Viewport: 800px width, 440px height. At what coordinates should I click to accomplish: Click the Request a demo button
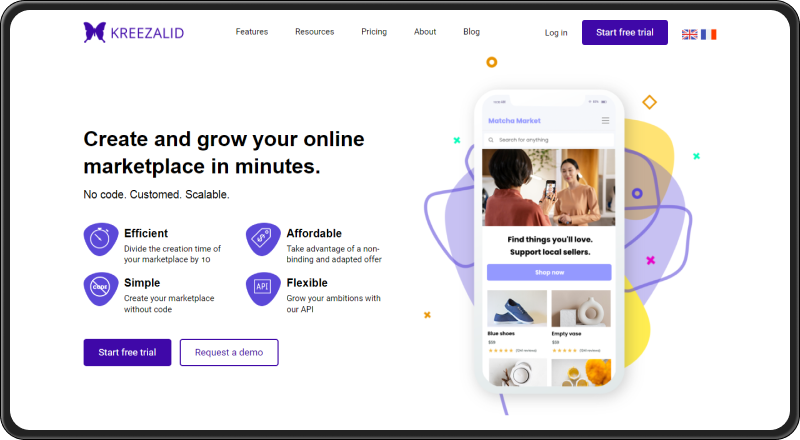pyautogui.click(x=229, y=352)
